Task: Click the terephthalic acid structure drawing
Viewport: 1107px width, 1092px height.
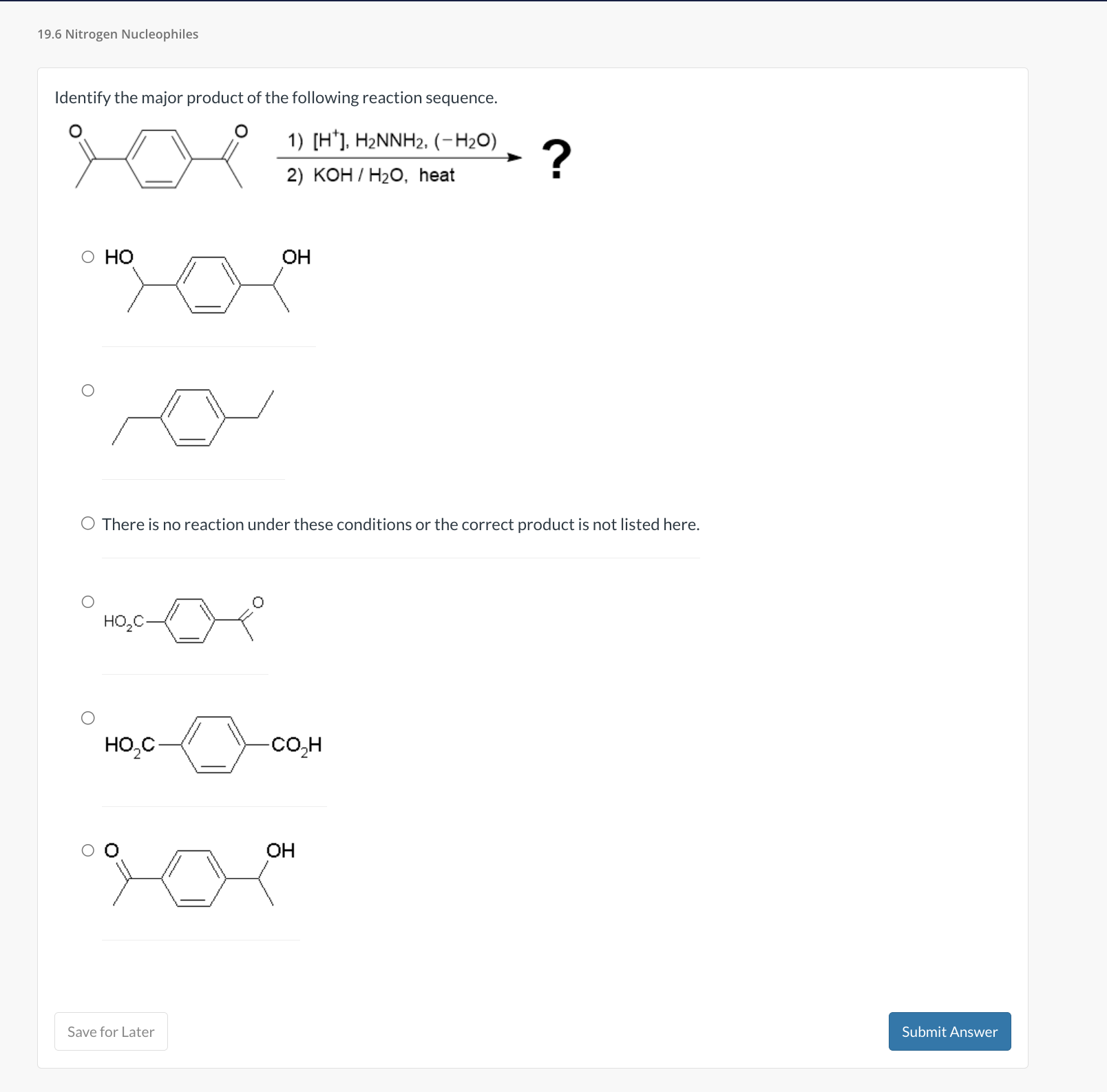Action: click(213, 745)
